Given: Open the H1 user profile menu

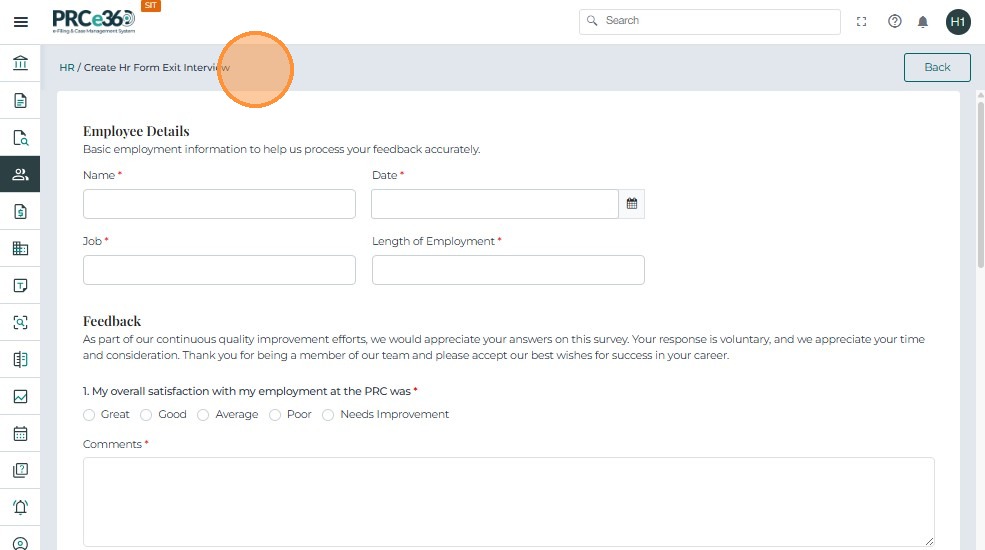Looking at the screenshot, I should click(x=958, y=21).
